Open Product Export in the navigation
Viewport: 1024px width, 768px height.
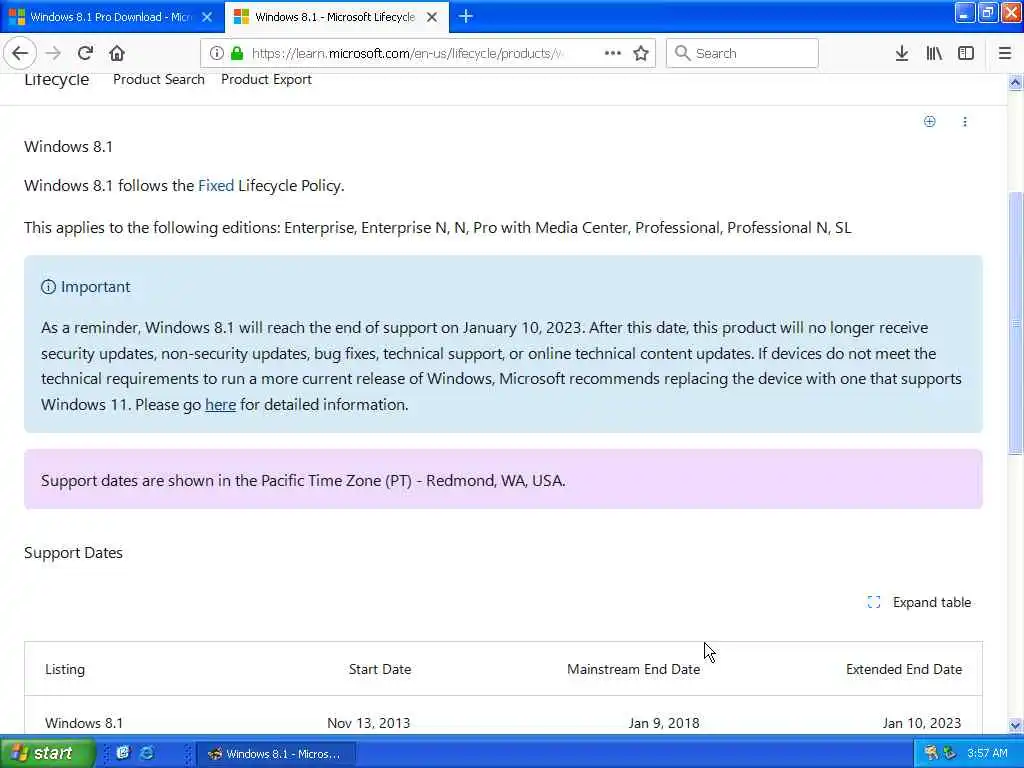click(x=266, y=79)
